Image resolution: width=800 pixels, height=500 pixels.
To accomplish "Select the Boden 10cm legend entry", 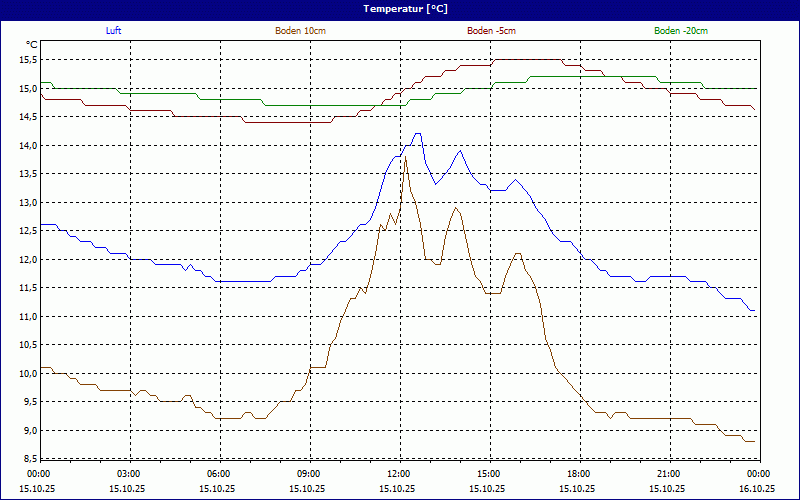I will click(x=300, y=31).
